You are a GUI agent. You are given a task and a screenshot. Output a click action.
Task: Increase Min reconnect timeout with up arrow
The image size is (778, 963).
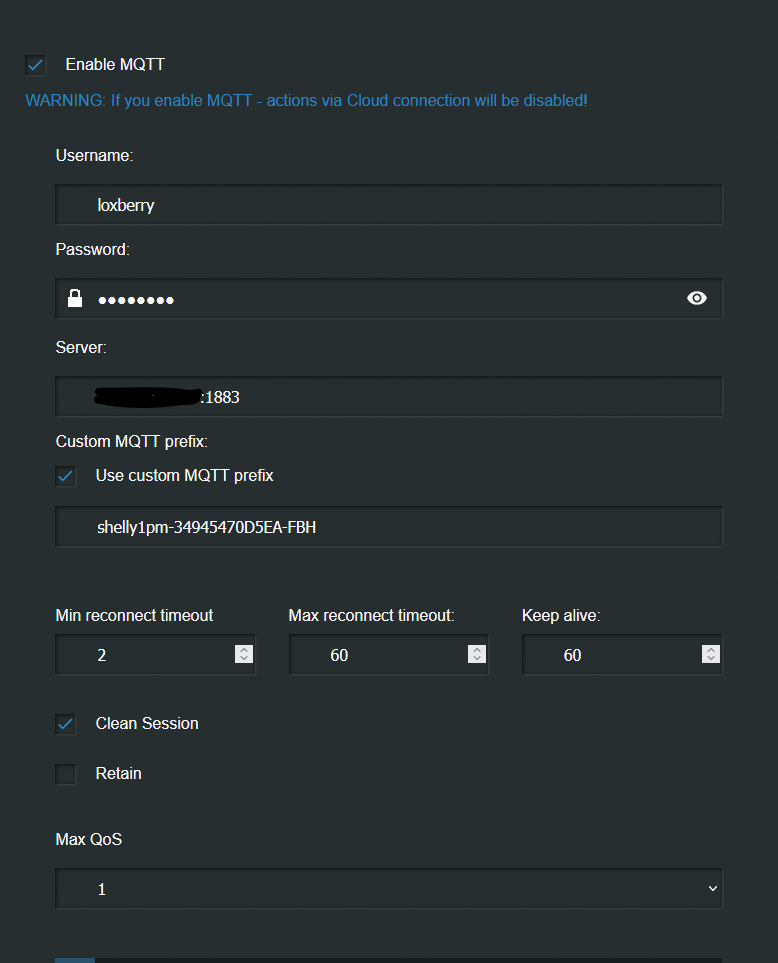244,650
